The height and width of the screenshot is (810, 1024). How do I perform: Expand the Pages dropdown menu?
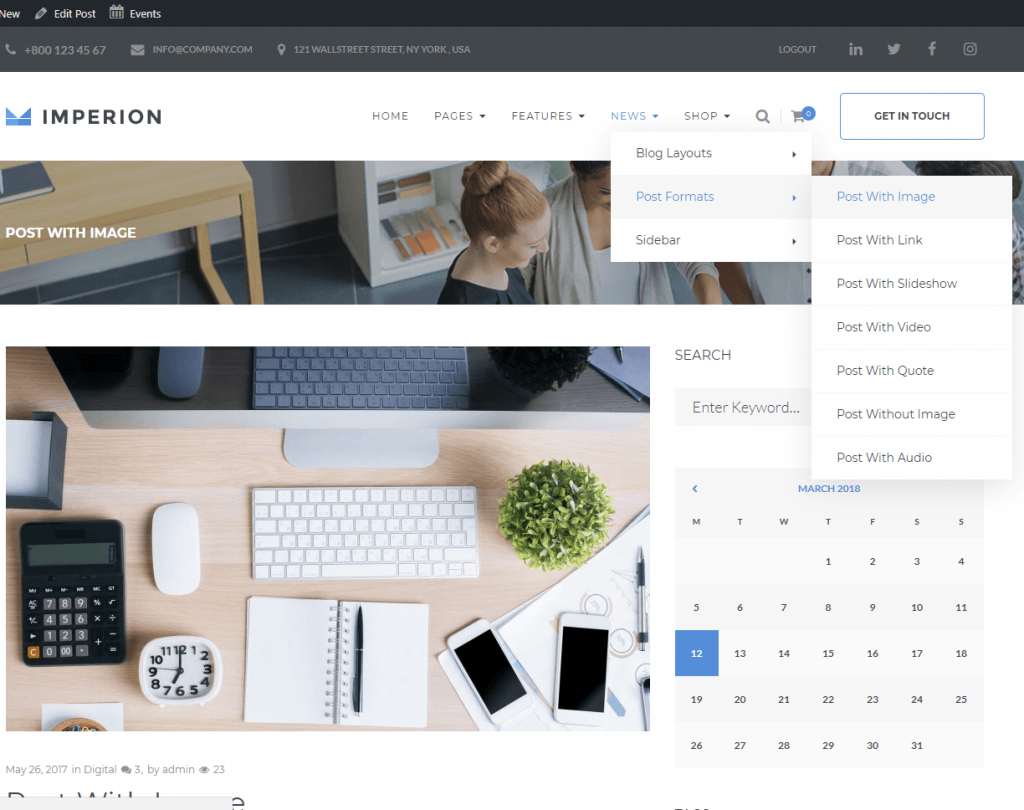(x=459, y=116)
